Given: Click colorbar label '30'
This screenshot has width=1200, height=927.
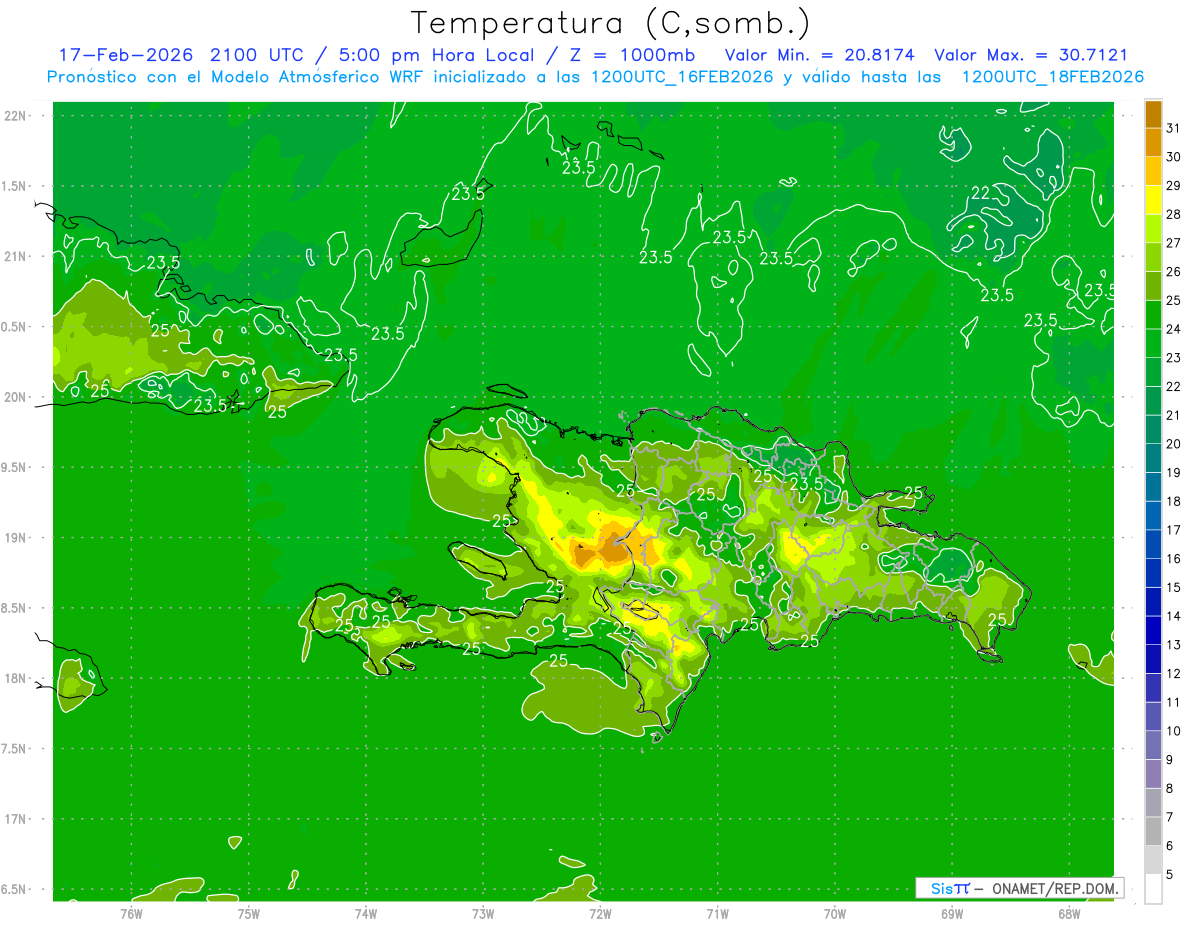Looking at the screenshot, I should click(1173, 157).
